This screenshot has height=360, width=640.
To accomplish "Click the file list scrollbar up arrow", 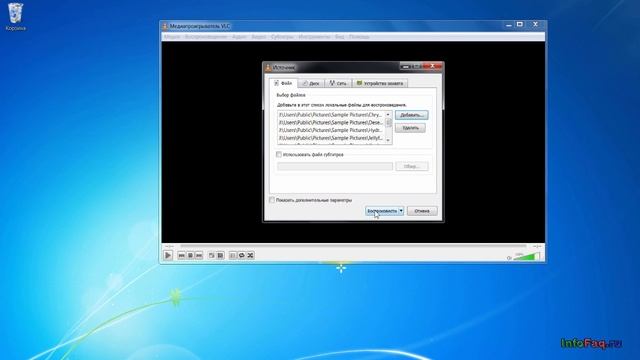I will [x=388, y=115].
